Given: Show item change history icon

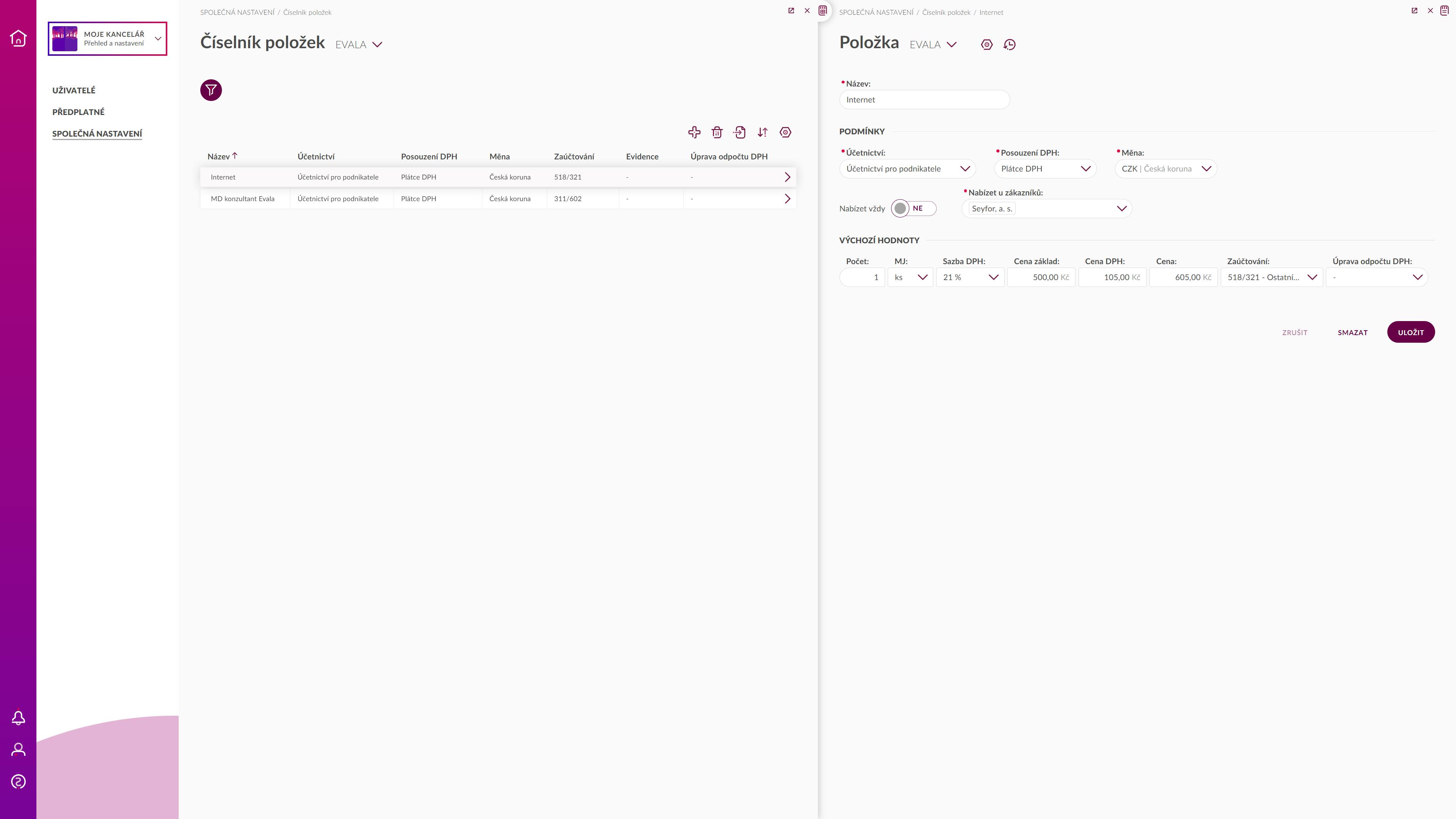Looking at the screenshot, I should click(1009, 45).
